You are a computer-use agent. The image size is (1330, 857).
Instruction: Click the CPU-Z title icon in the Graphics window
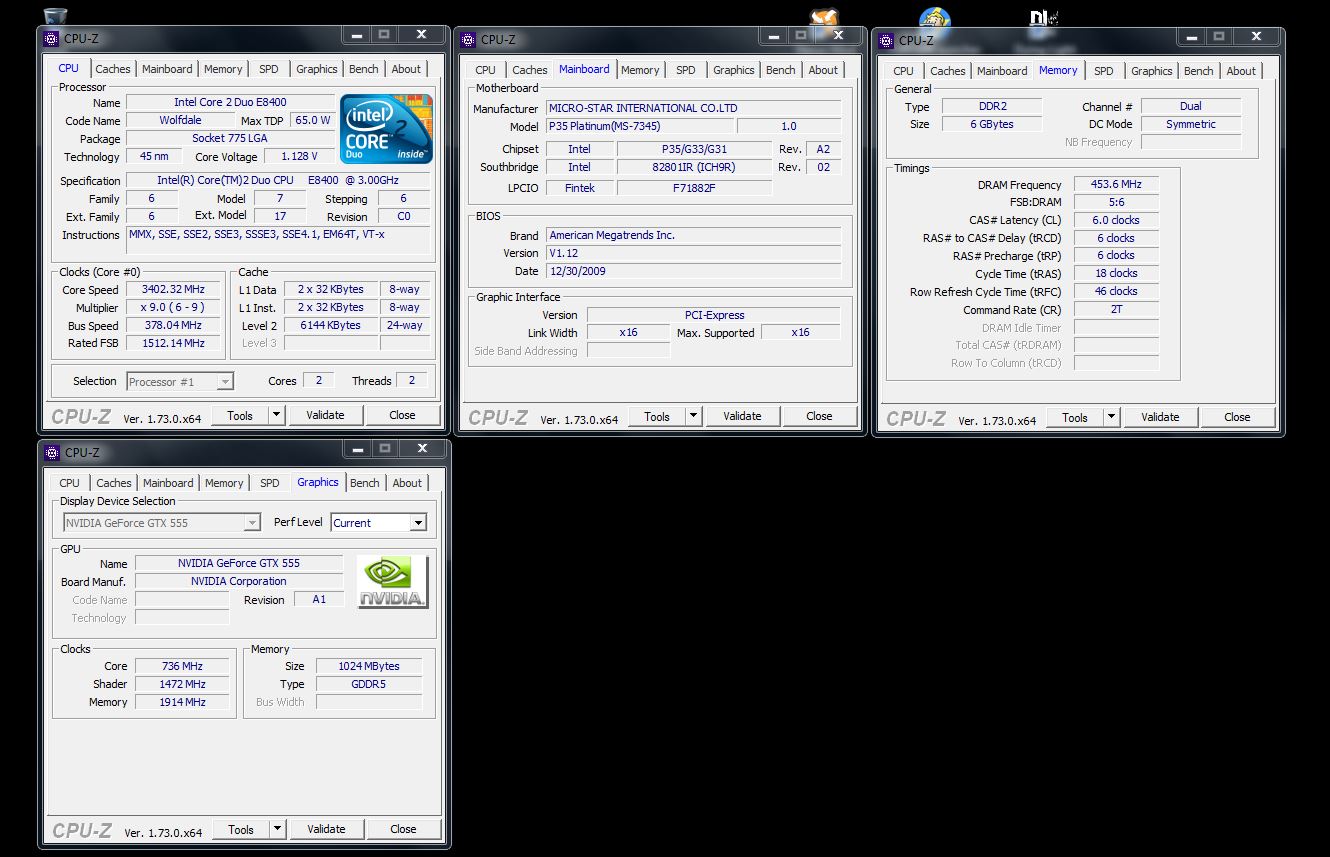coord(53,452)
